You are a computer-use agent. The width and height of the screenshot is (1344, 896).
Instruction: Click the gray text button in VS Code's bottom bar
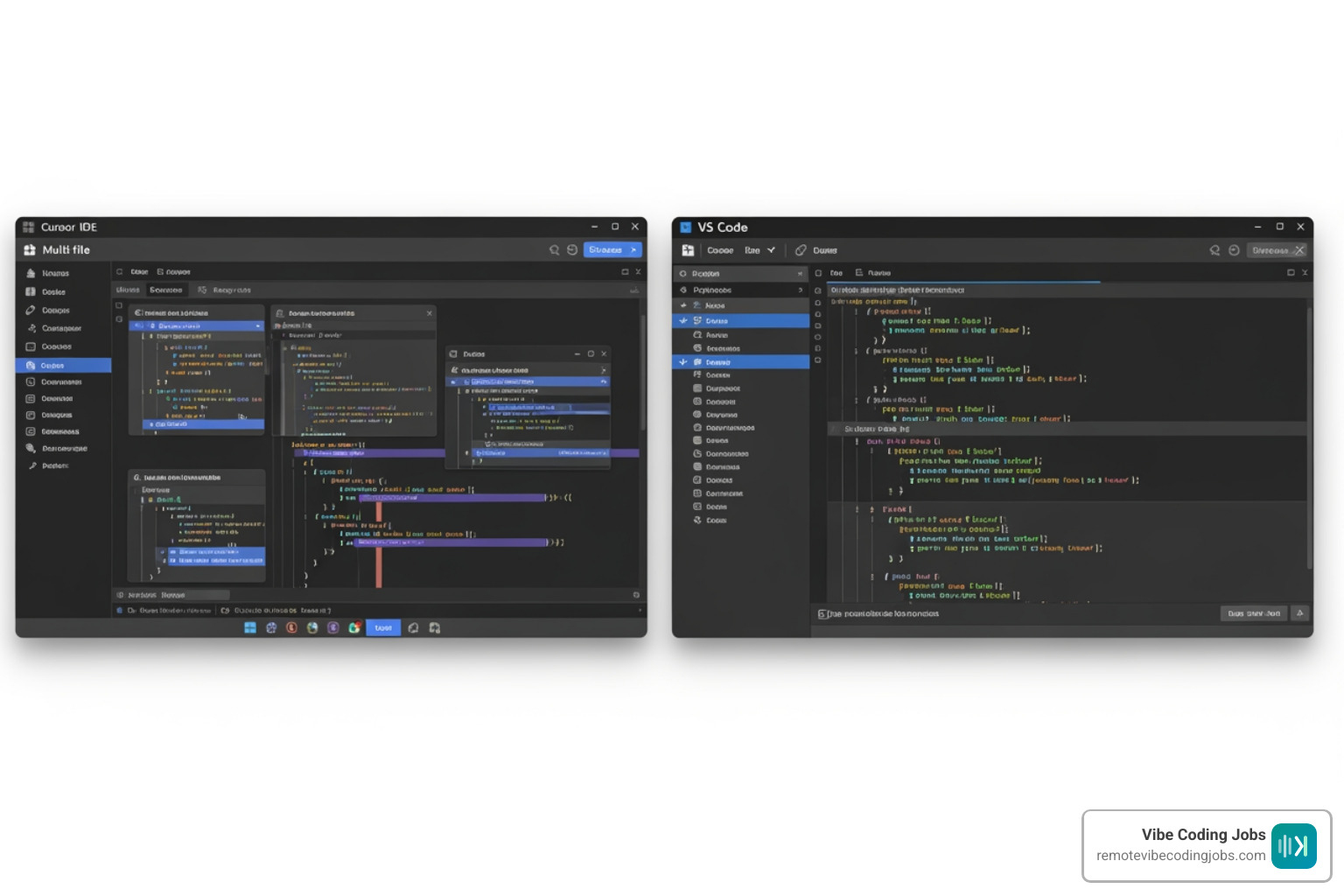click(x=1254, y=613)
